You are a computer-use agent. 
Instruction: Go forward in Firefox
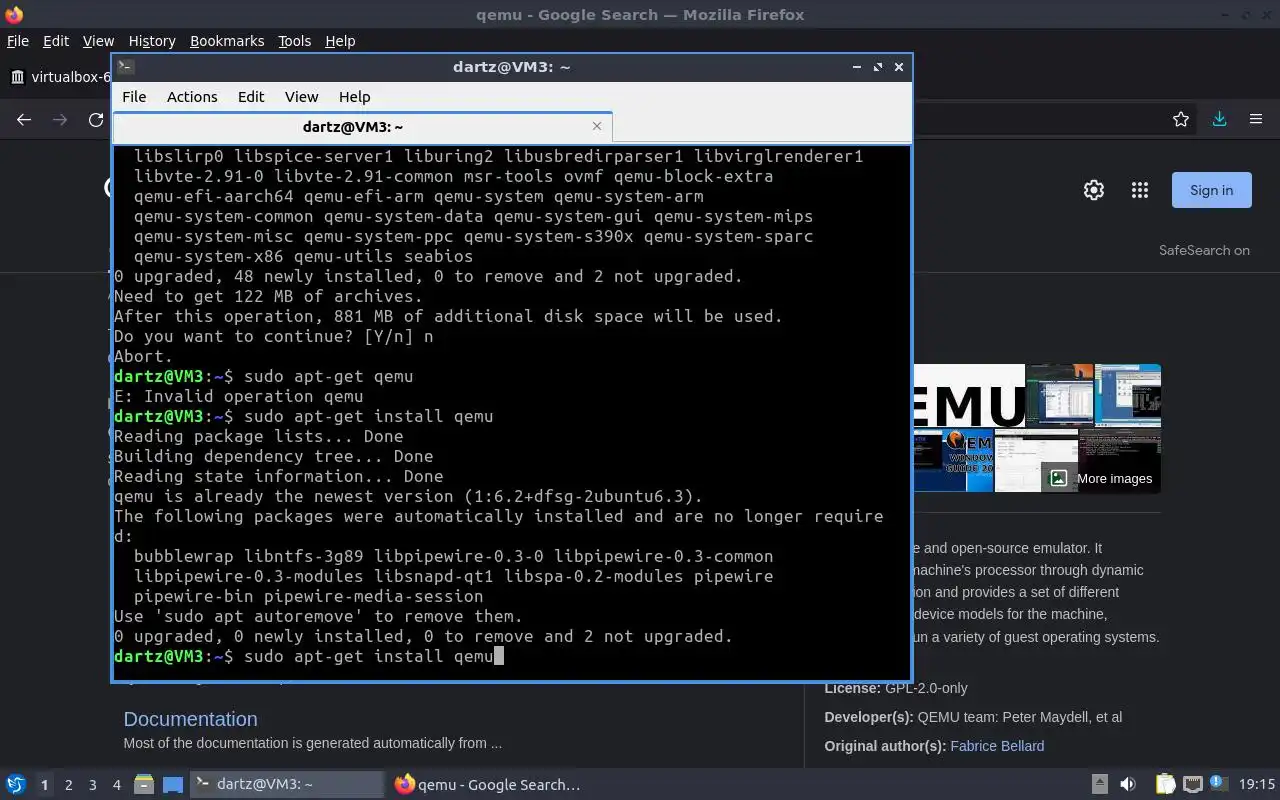[60, 120]
